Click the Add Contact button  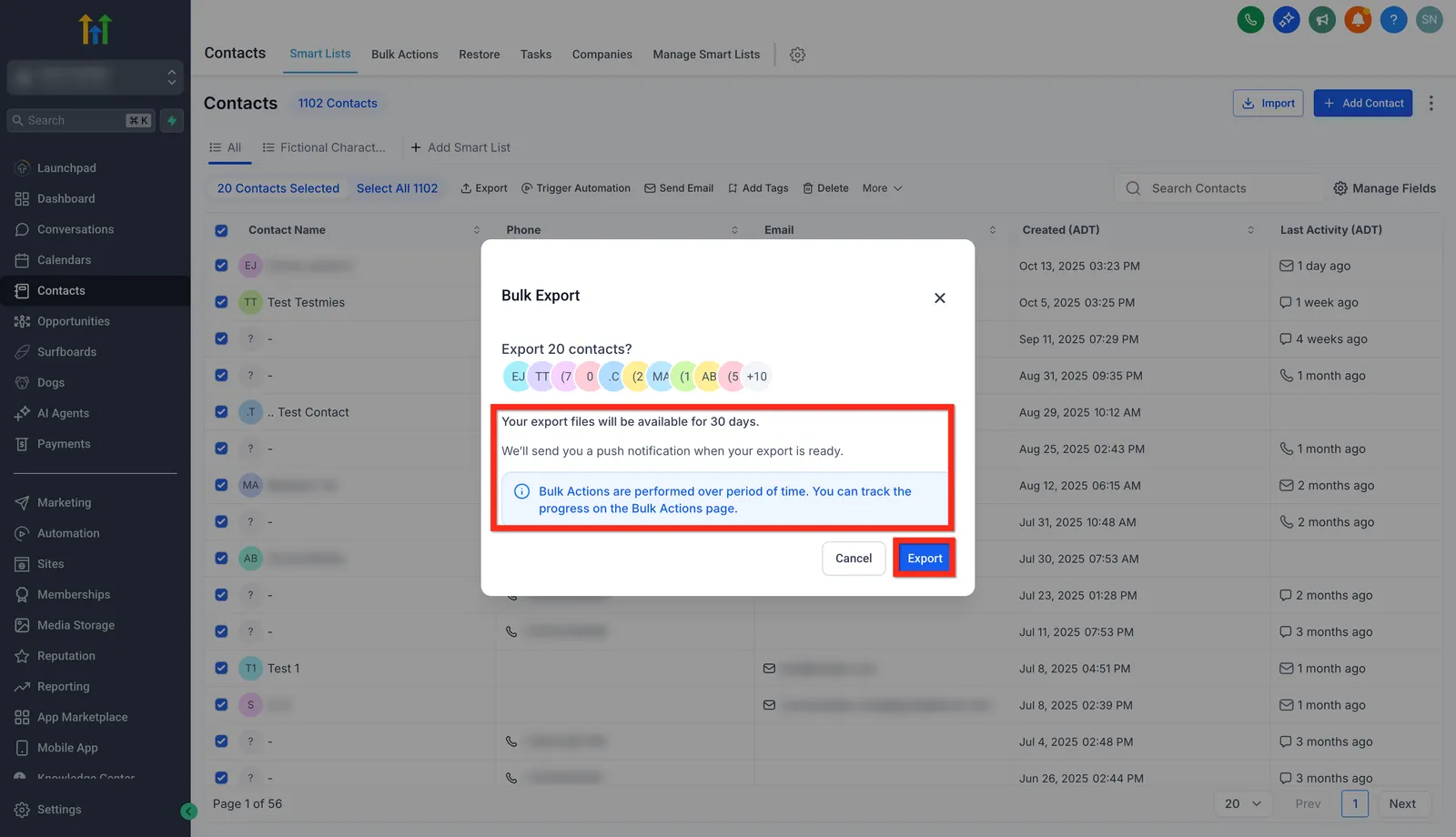[1363, 103]
